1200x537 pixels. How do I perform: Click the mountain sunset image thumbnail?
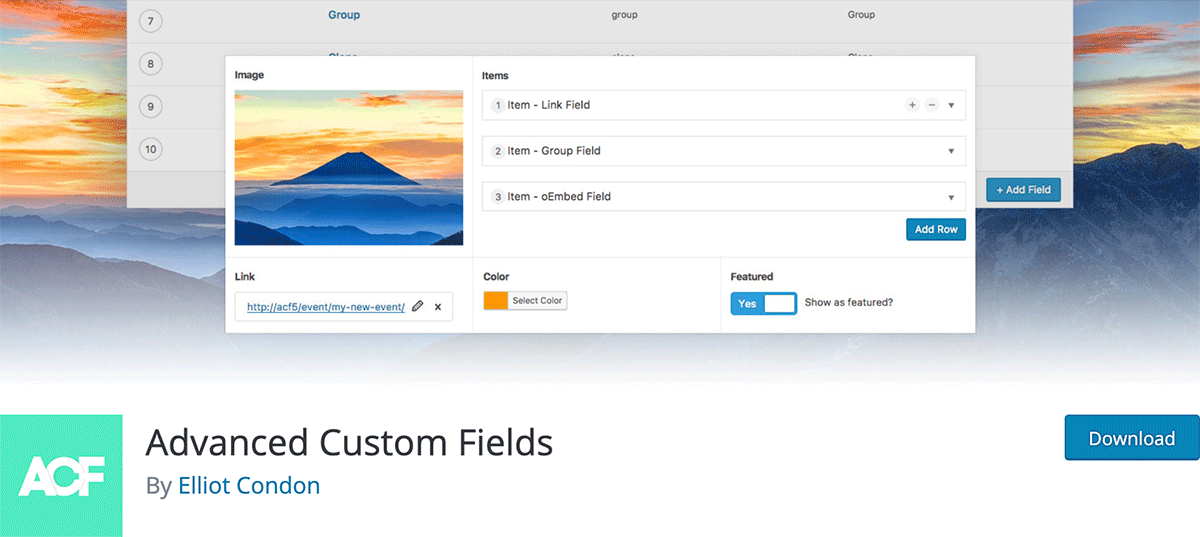349,168
